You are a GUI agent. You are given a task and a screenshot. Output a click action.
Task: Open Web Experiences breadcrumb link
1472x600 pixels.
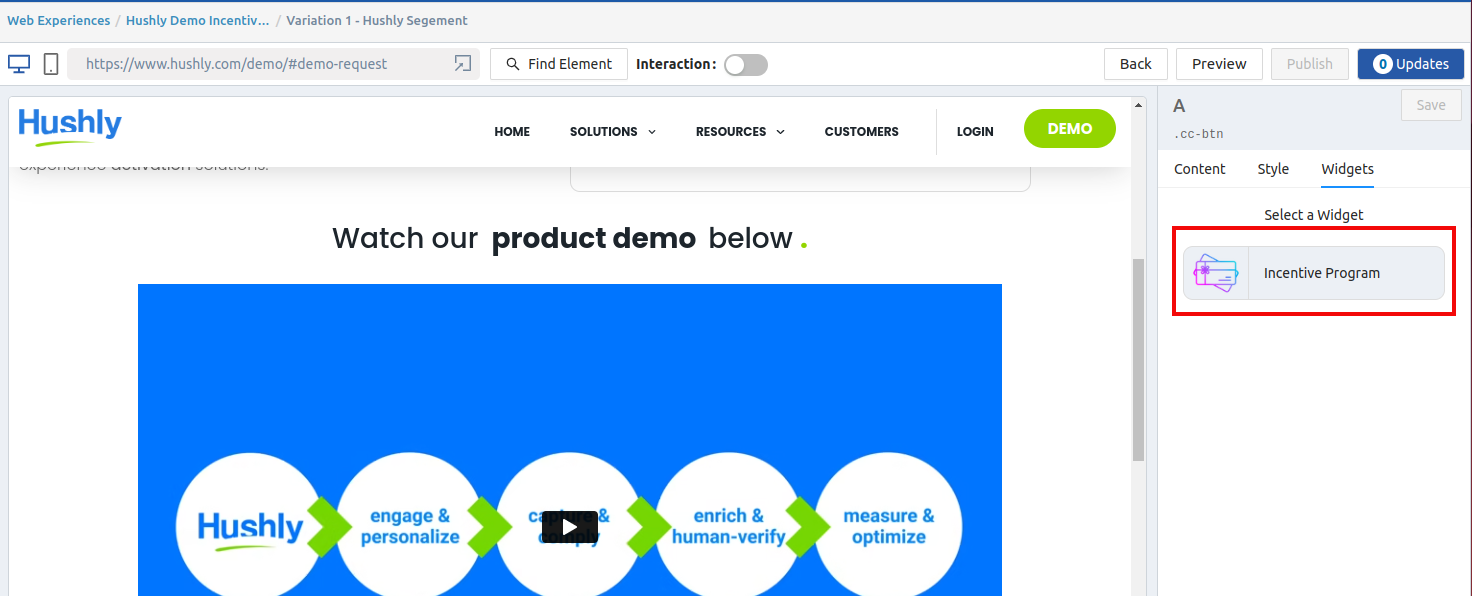point(59,20)
